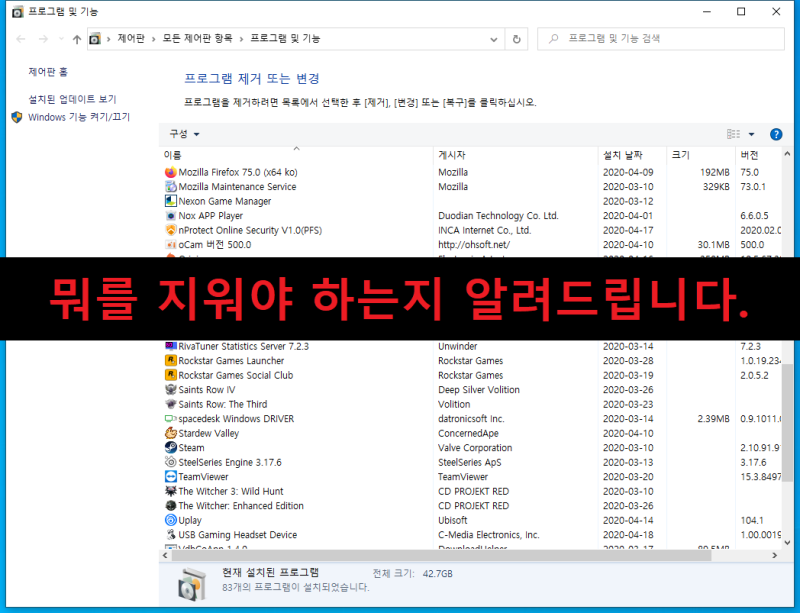800x613 pixels.
Task: Expand the view options dropdown arrow
Action: (751, 134)
